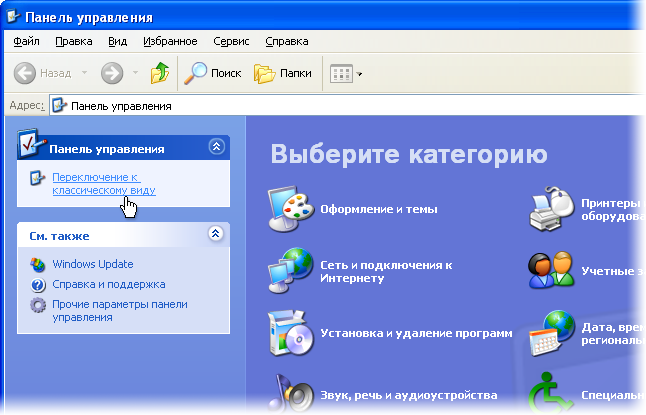Go up one folder level icon
The image size is (646, 415).
[x=160, y=73]
